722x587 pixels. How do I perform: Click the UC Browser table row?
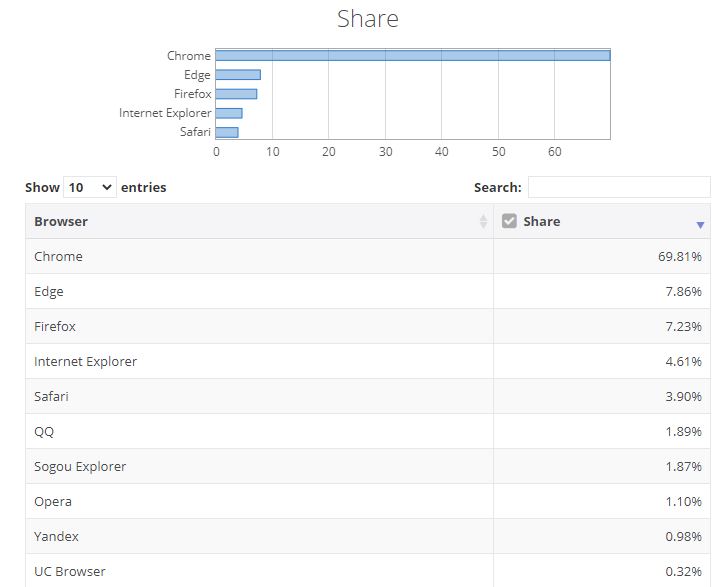point(367,571)
